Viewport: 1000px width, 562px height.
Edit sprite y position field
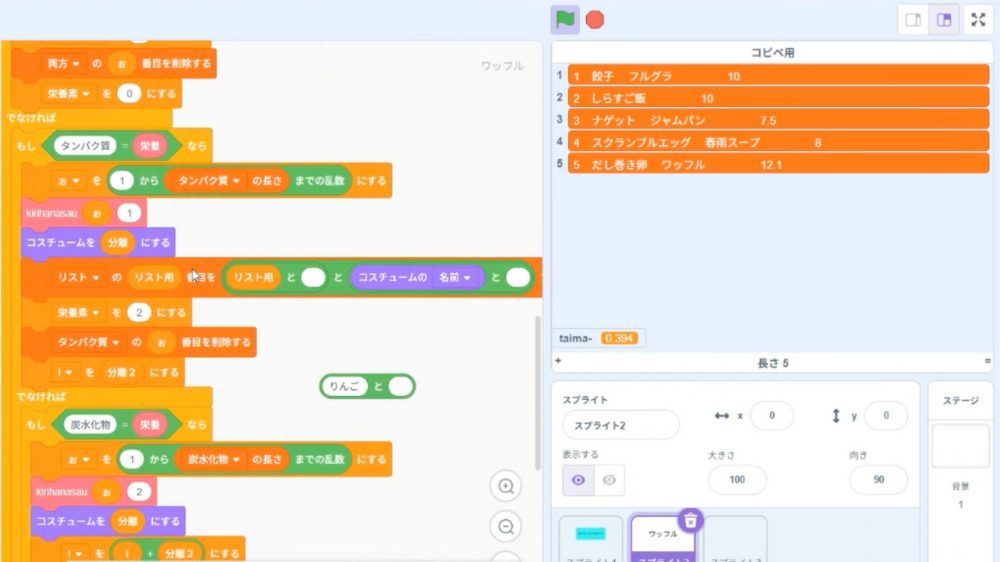(x=886, y=416)
